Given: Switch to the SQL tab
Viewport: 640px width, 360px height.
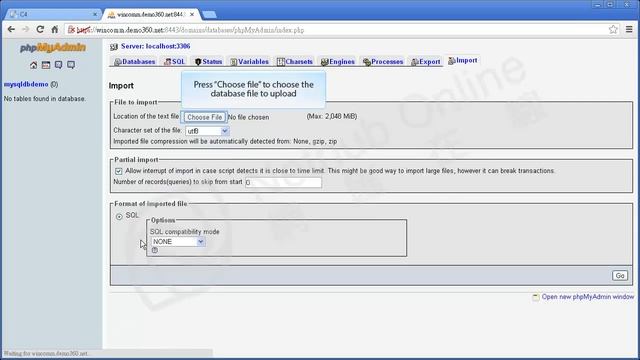Looking at the screenshot, I should tap(174, 62).
